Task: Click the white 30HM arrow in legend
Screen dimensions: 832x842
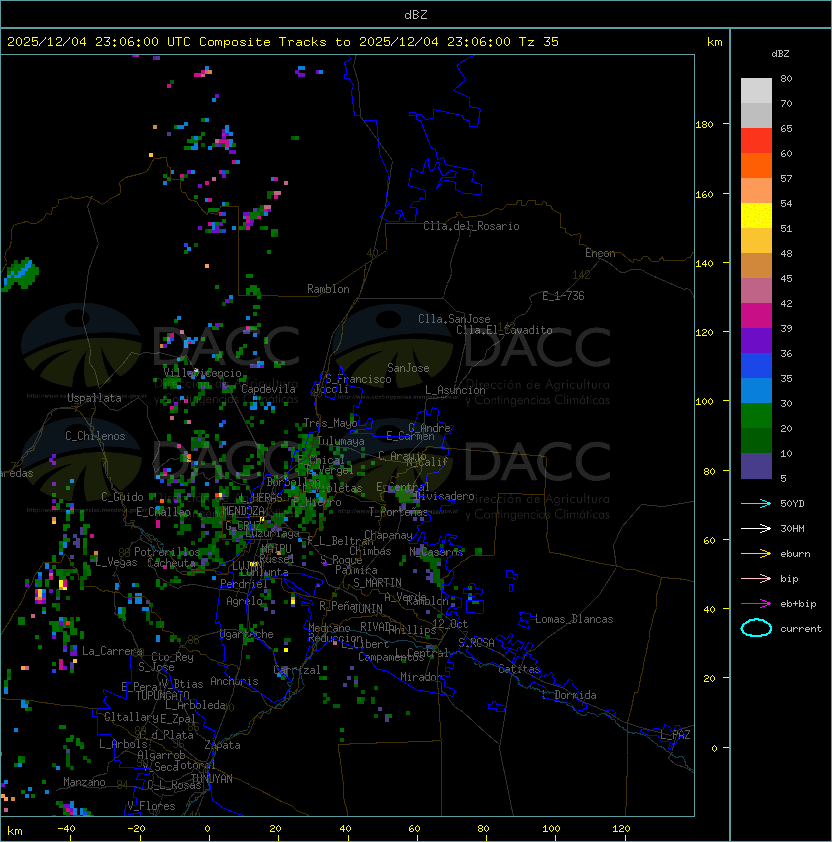Action: tap(756, 529)
